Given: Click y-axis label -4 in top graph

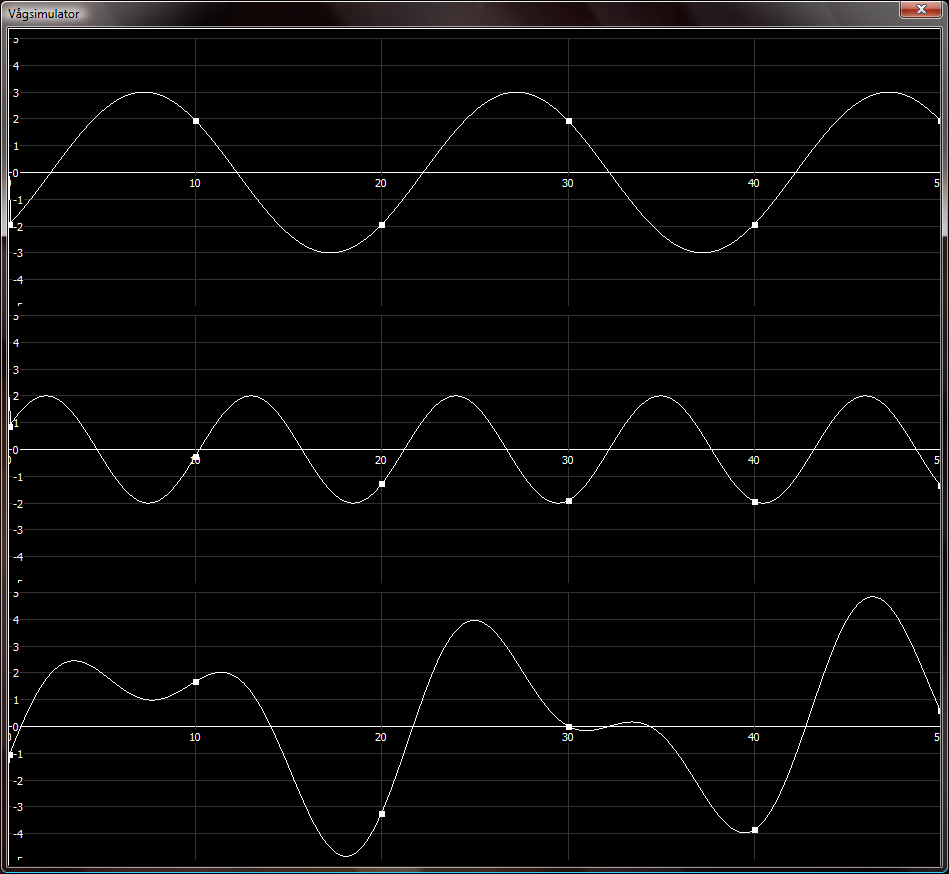Looking at the screenshot, I should coord(18,280).
